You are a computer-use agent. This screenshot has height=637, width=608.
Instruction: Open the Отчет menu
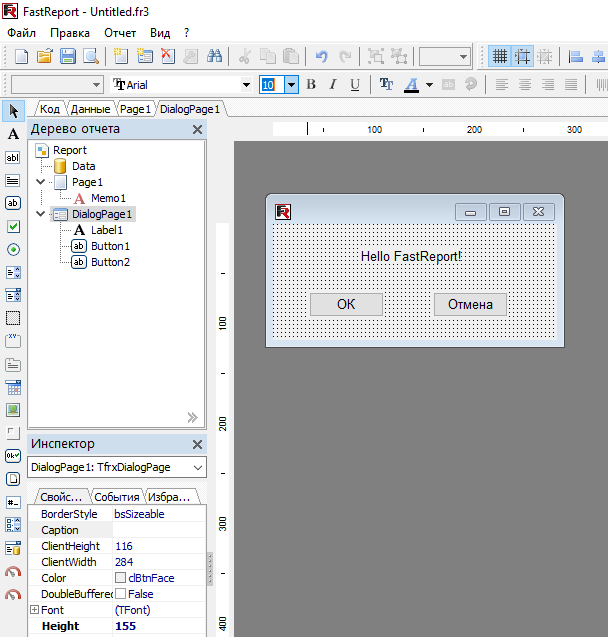coord(120,33)
